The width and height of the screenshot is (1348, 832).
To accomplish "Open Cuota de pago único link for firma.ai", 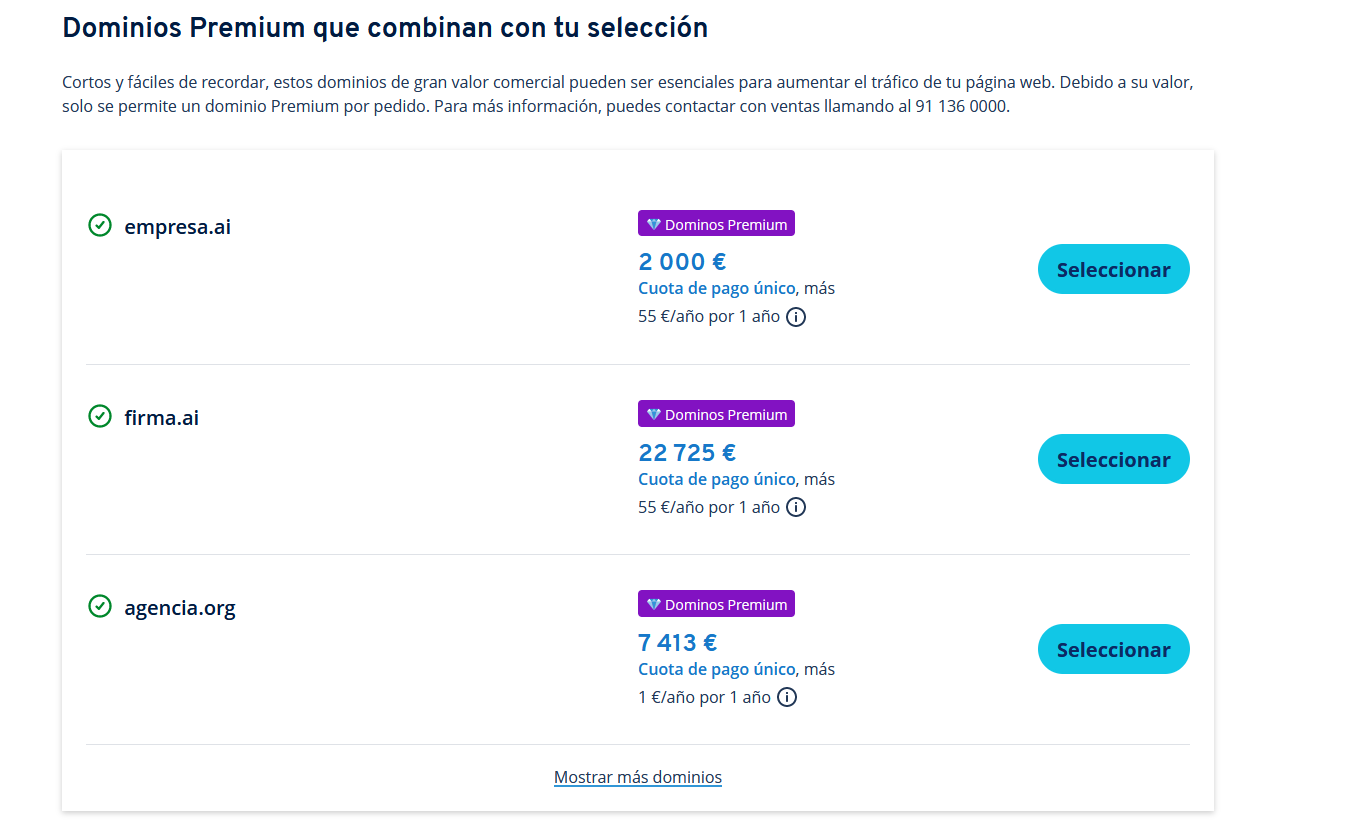I will pos(716,479).
